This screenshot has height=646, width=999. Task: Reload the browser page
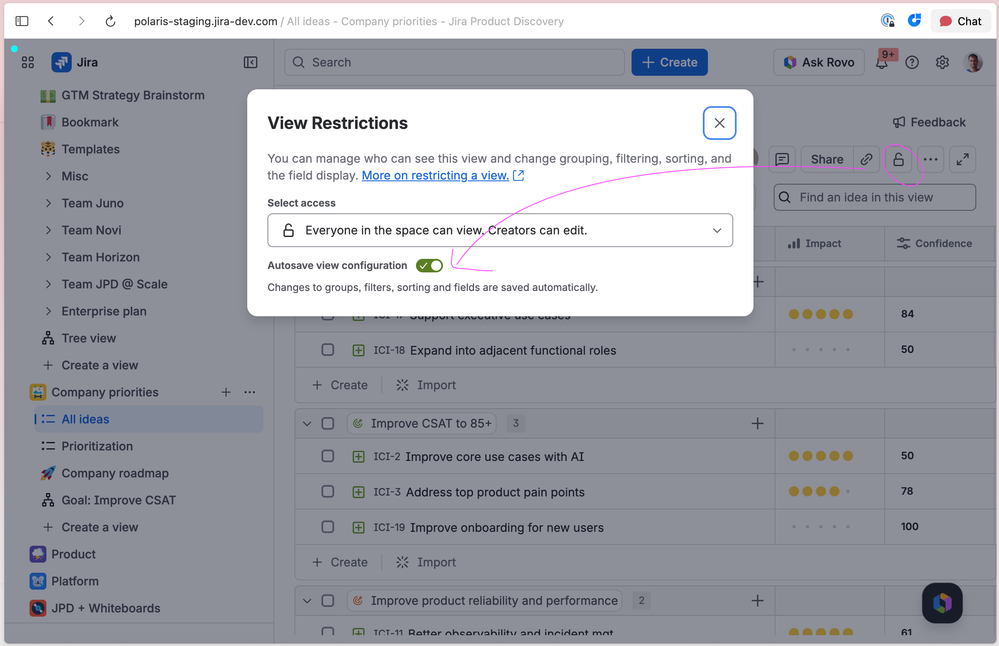tap(110, 21)
